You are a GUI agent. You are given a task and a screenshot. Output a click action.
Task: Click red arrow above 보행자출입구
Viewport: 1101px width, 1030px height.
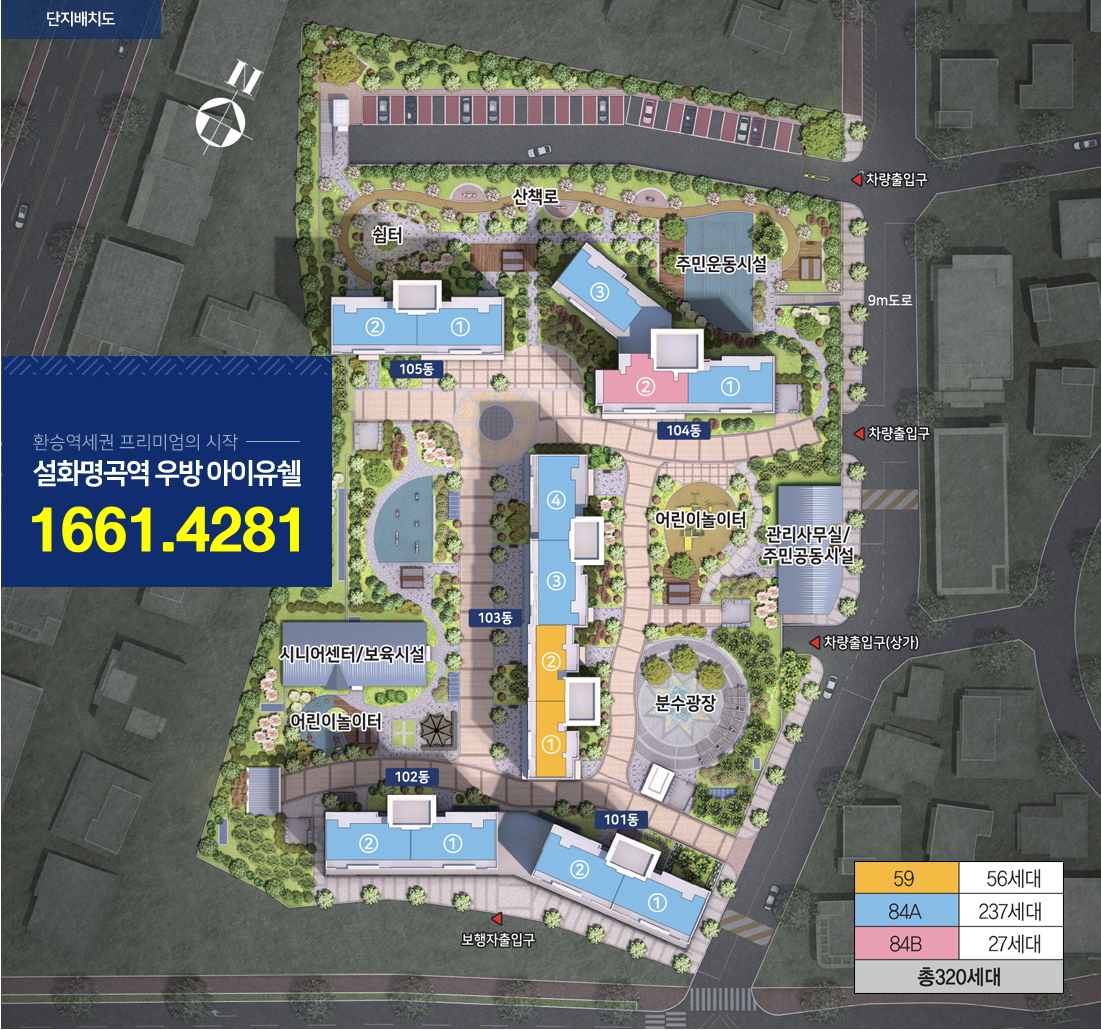tap(496, 918)
